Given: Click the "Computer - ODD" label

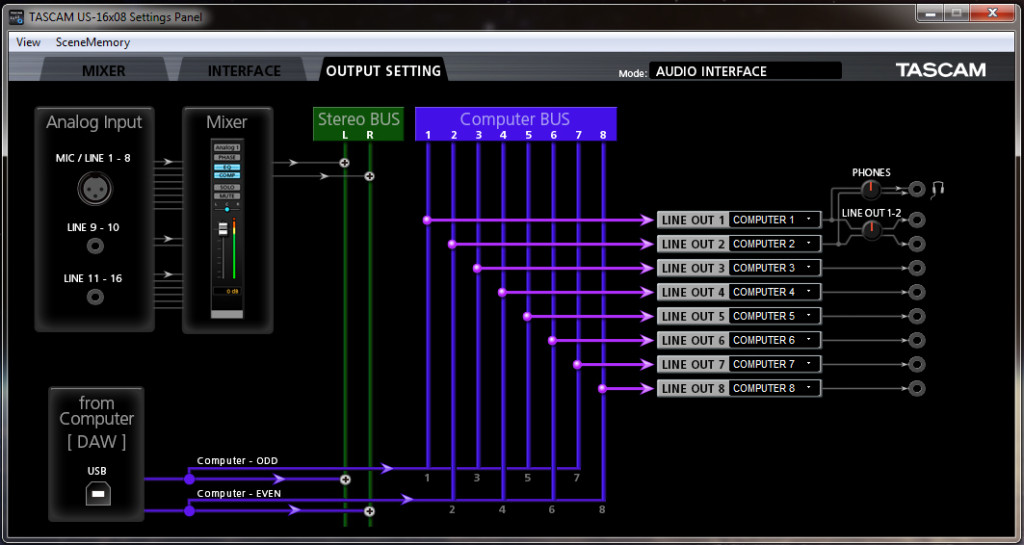Looking at the screenshot, I should [x=237, y=461].
